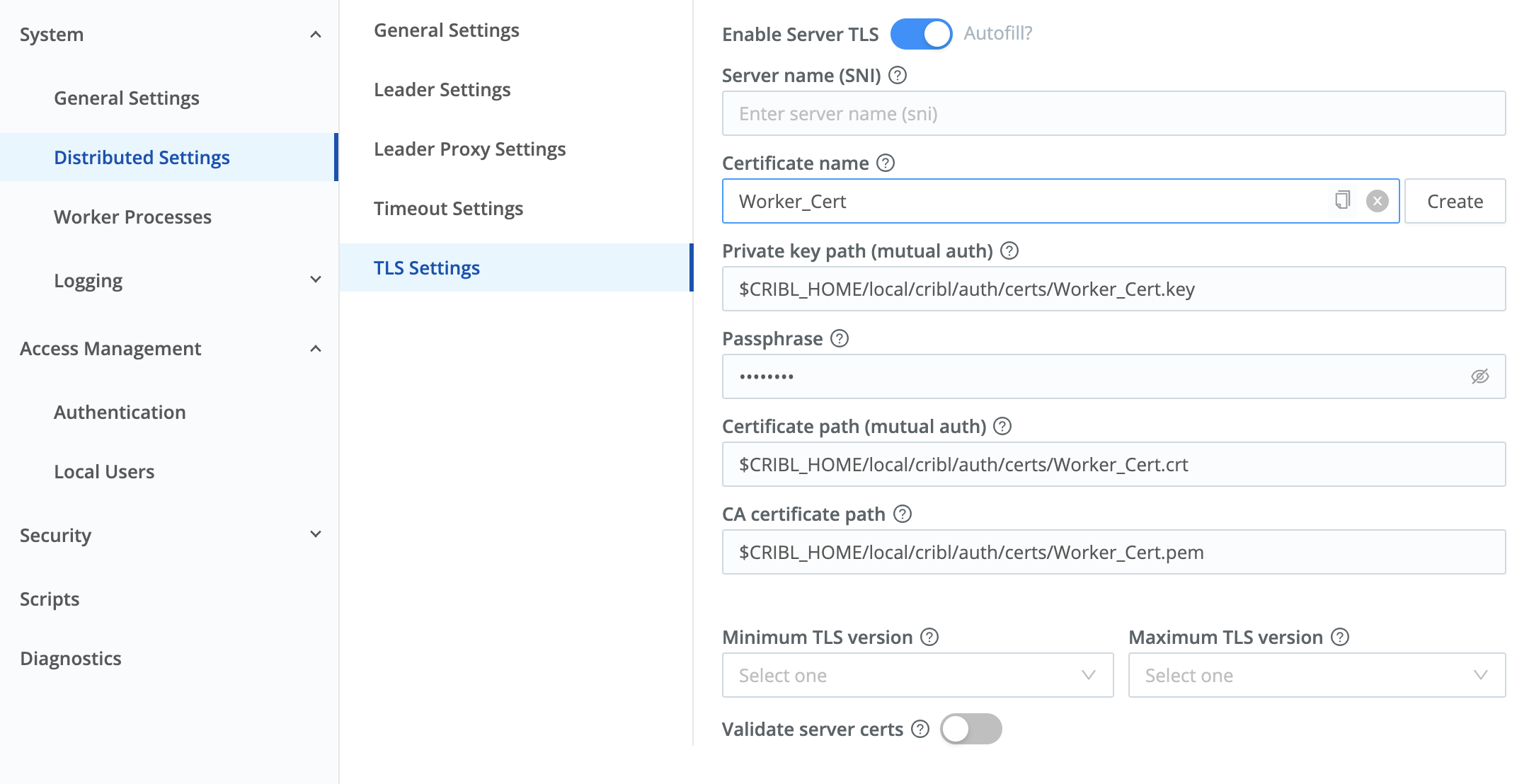
Task: Click the Autofill? link
Action: coord(997,33)
